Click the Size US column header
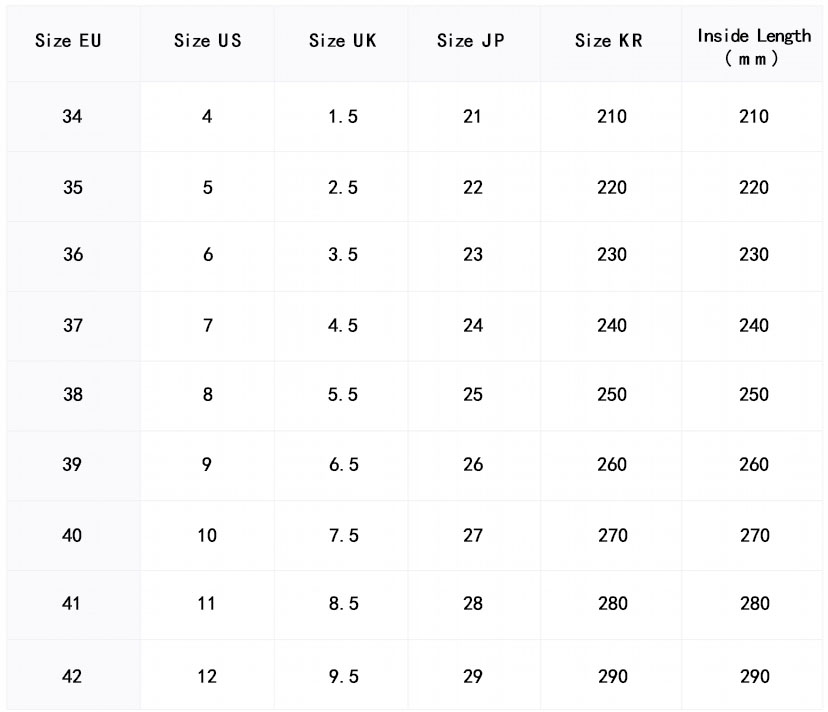The image size is (828, 712). [207, 41]
